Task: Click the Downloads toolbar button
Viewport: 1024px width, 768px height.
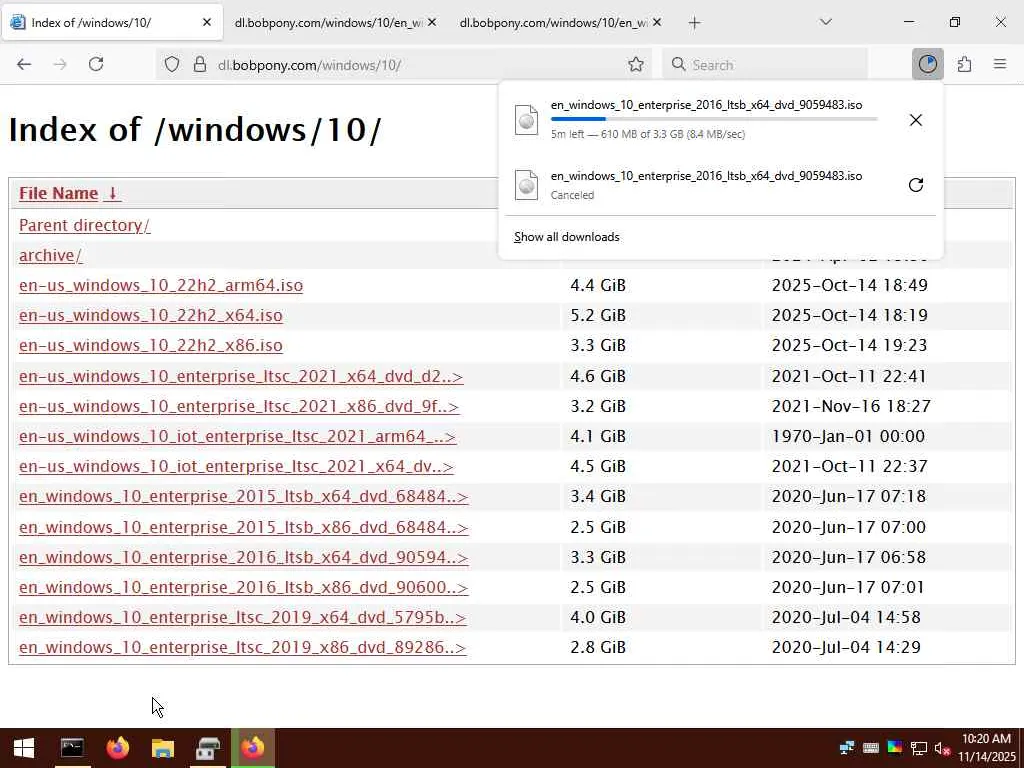Action: click(x=927, y=64)
